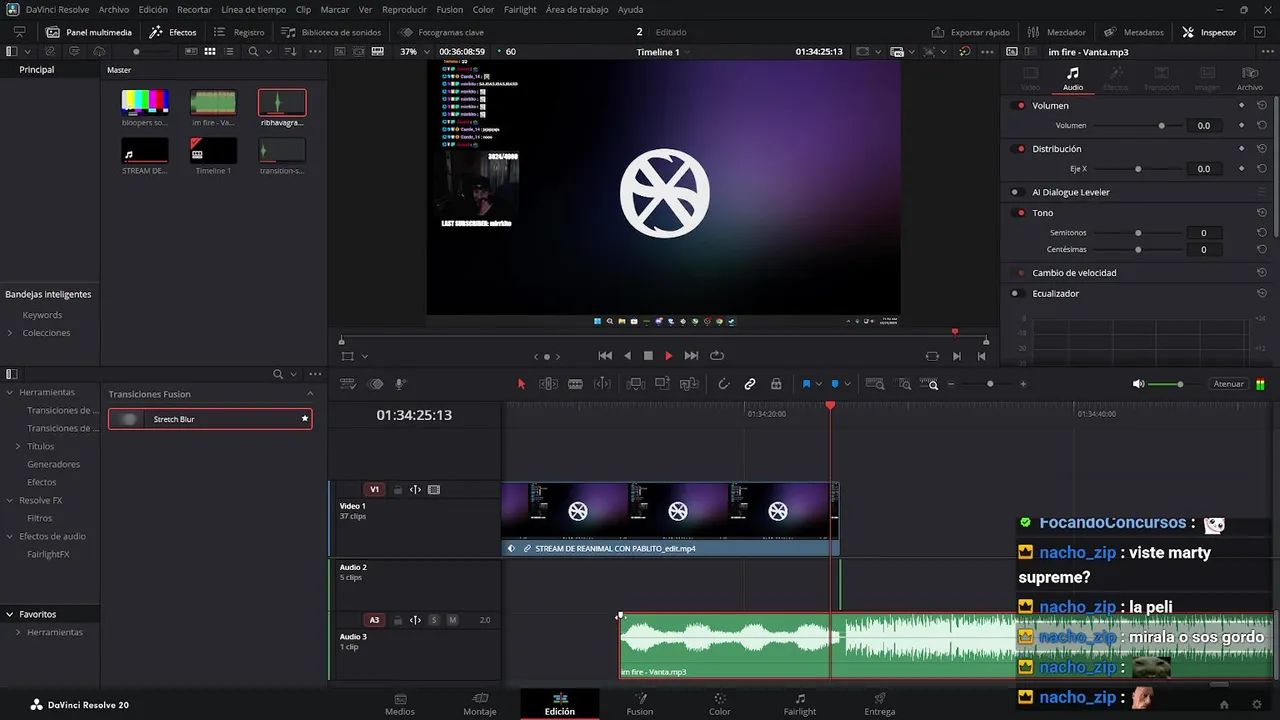Adjust the timeline zoom slider
1280x720 pixels.
pos(990,384)
